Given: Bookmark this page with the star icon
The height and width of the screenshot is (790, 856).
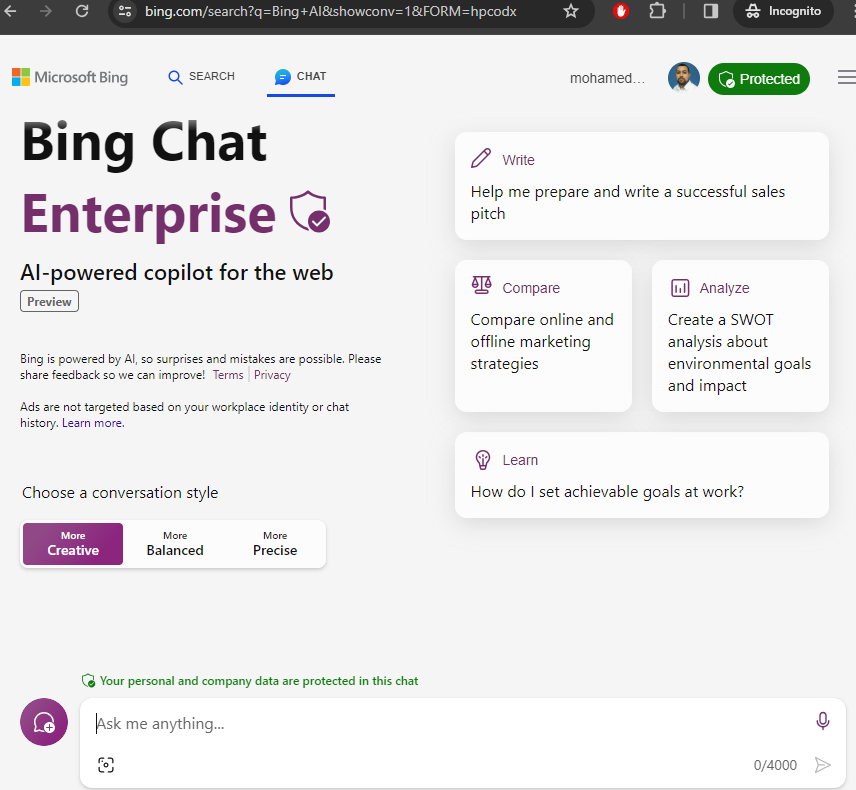Looking at the screenshot, I should (570, 11).
